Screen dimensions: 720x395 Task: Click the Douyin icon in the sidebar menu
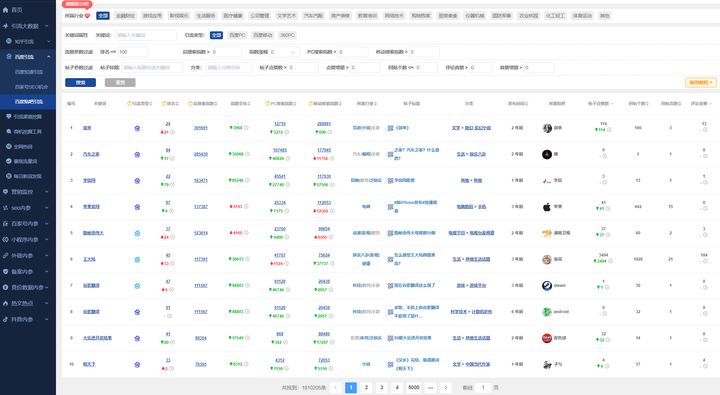click(x=6, y=319)
